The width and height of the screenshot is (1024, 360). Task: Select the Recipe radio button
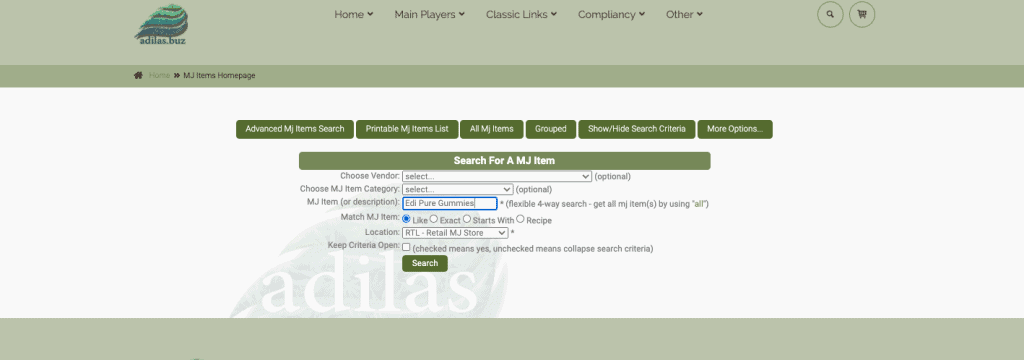click(520, 220)
